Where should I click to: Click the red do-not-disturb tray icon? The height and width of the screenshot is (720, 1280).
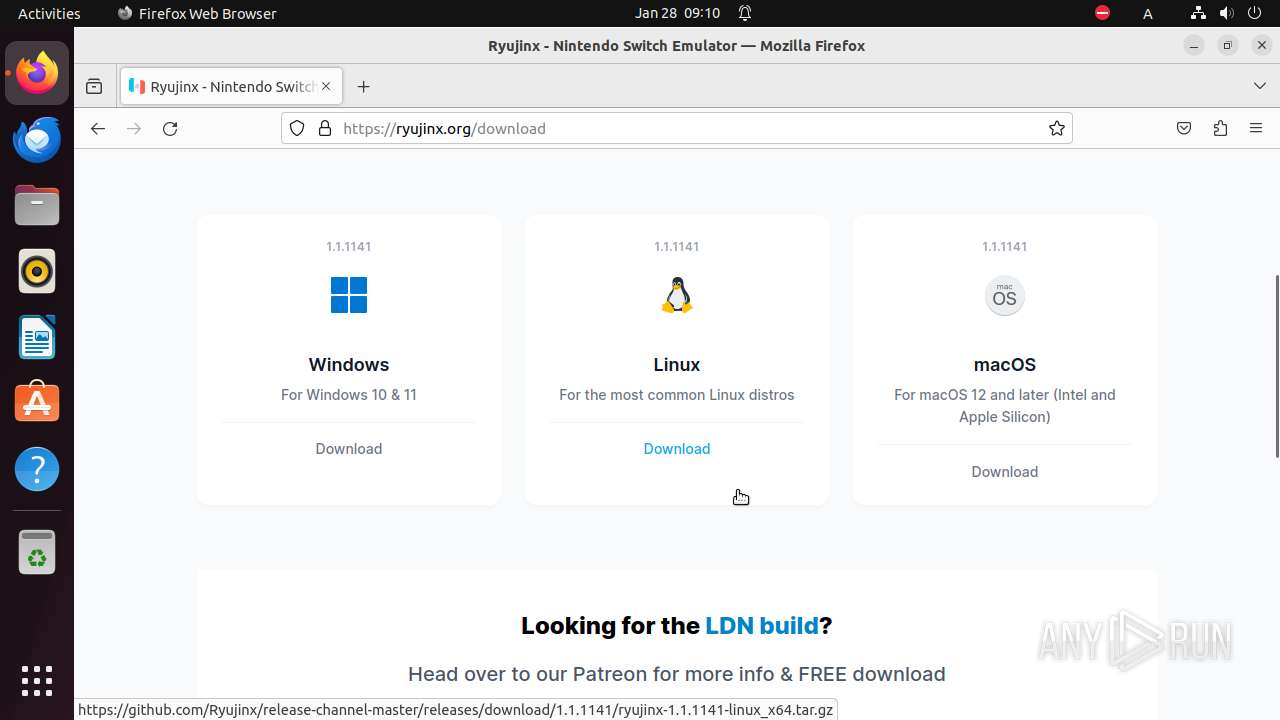pyautogui.click(x=1102, y=13)
